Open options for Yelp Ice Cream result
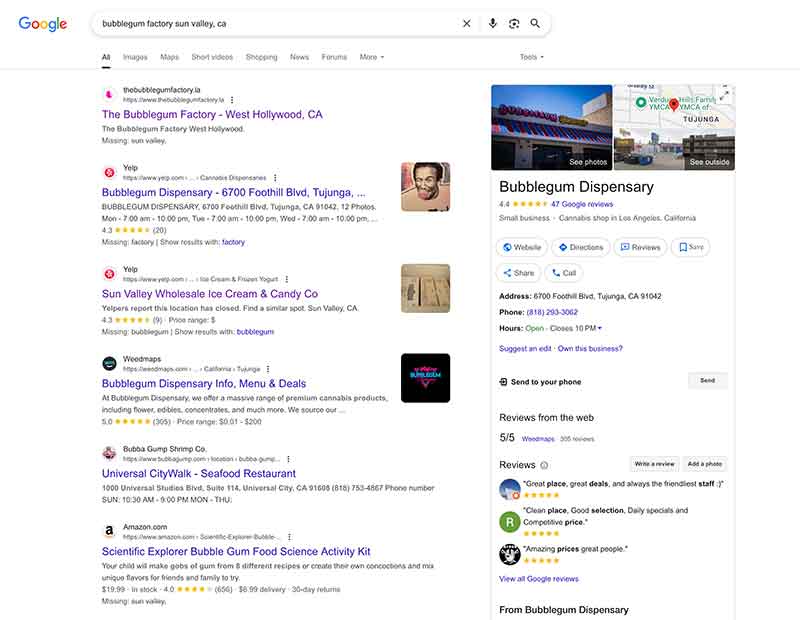Viewport: 800px width, 620px height. tap(287, 279)
